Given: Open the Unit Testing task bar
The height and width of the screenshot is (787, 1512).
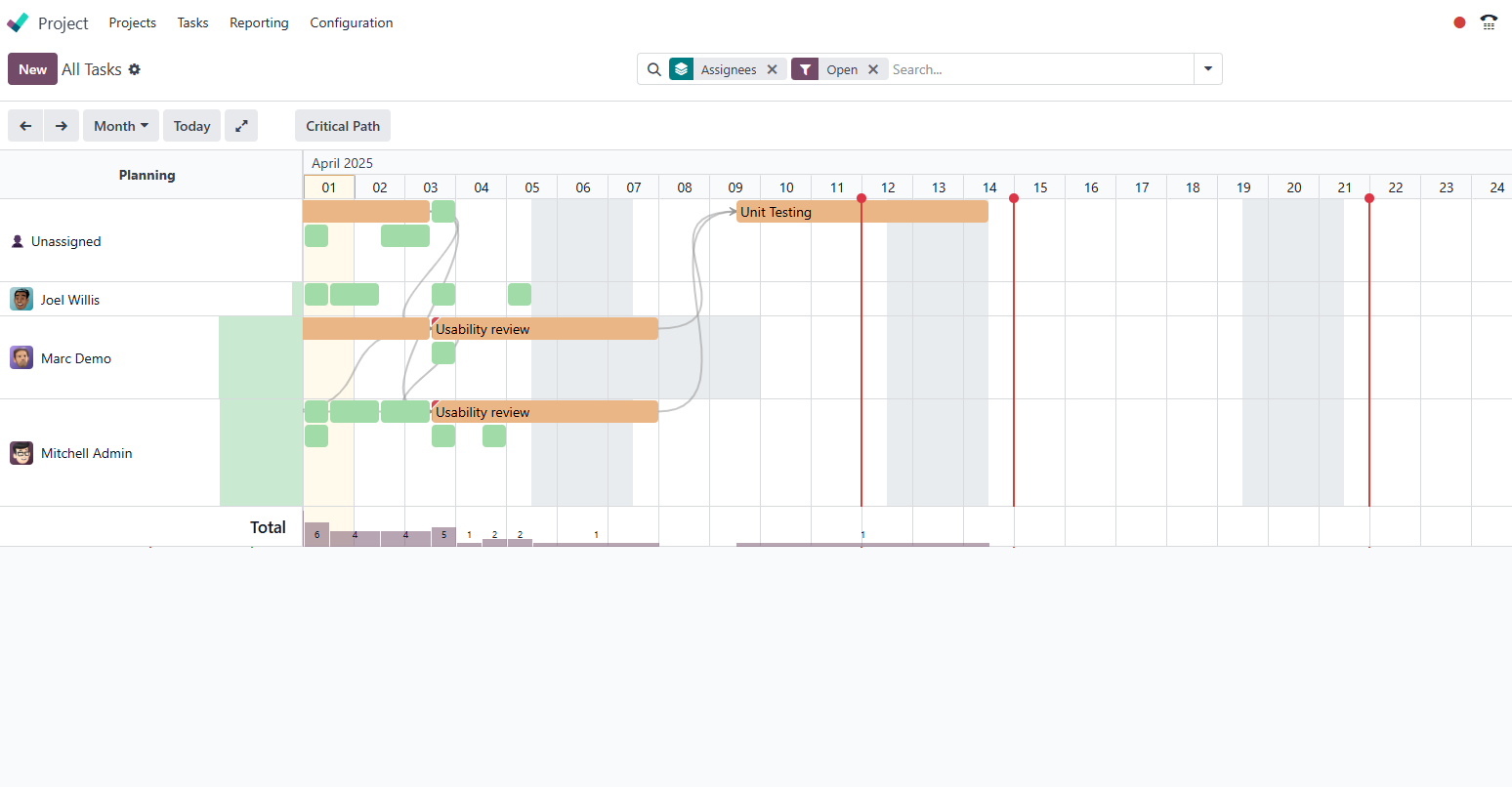Looking at the screenshot, I should click(x=862, y=212).
